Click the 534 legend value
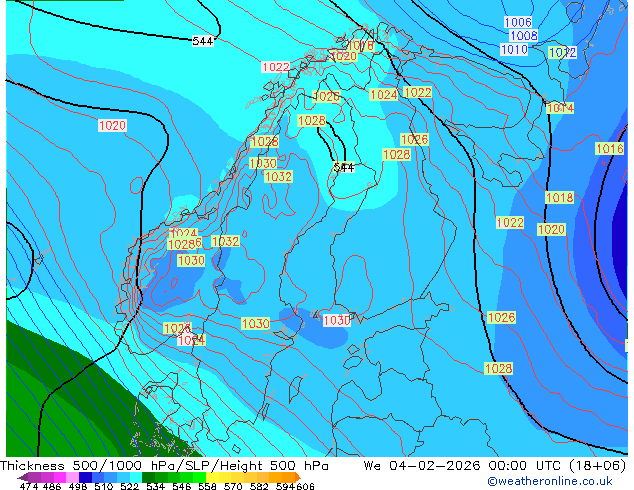 156,486
